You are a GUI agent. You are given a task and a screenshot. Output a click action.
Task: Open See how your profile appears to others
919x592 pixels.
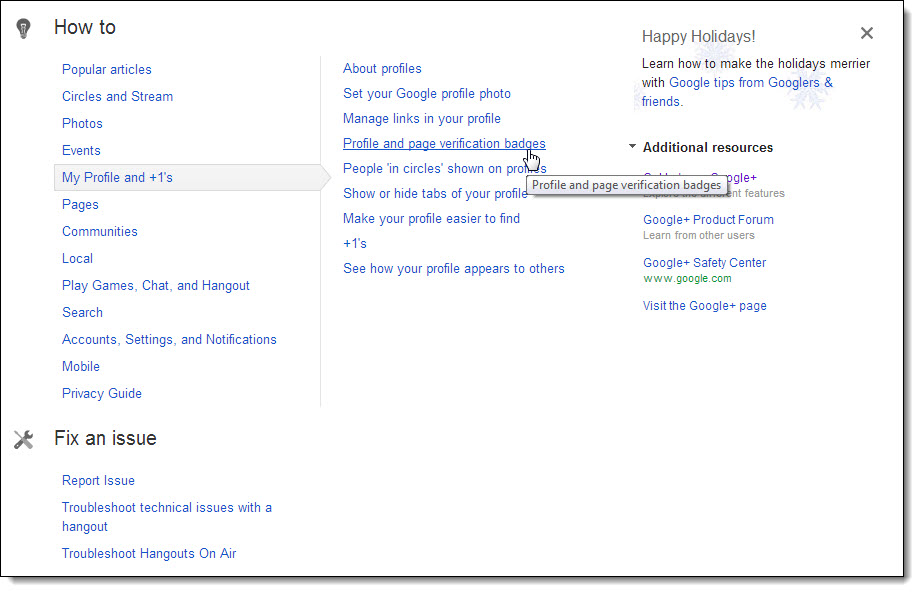(454, 268)
